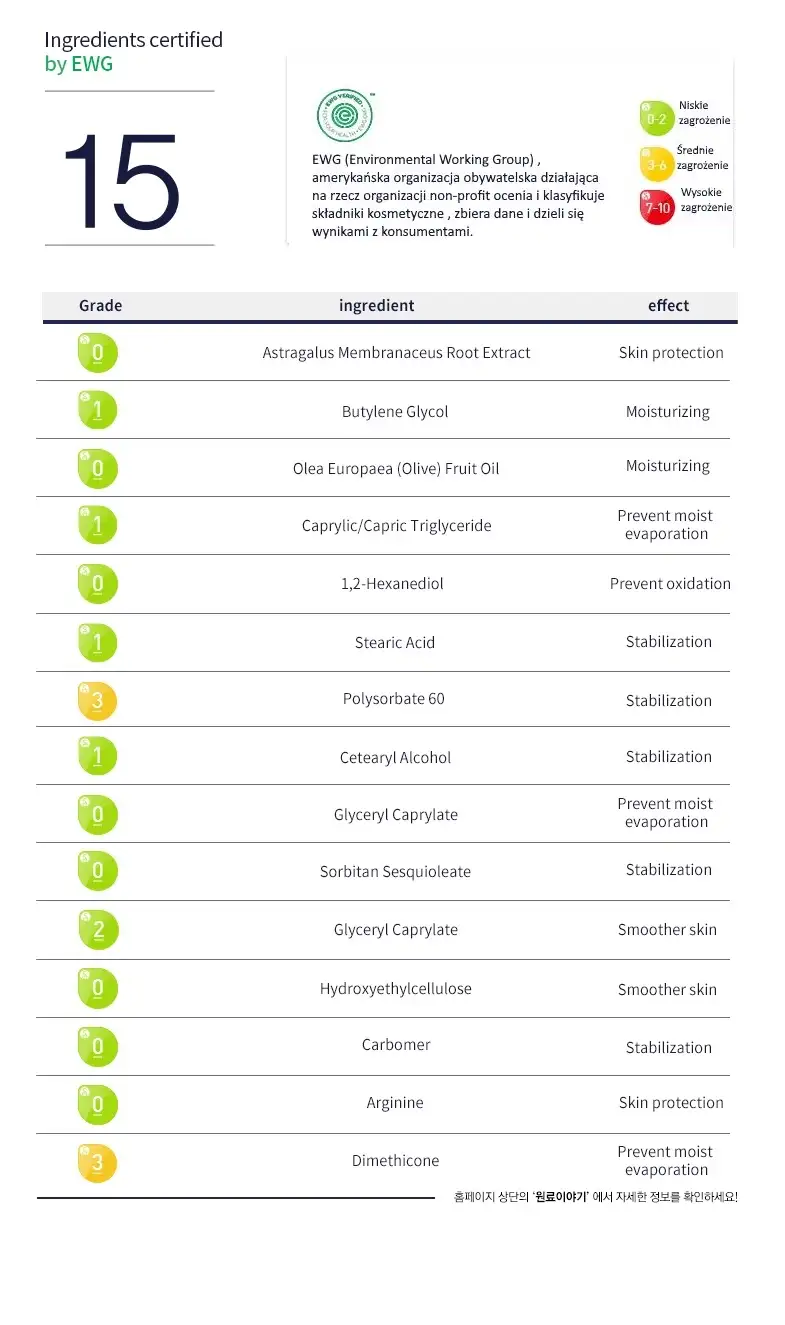The height and width of the screenshot is (1325, 785).
Task: Click yellow grade 3 badge for Polysorbate 60
Action: 98,700
